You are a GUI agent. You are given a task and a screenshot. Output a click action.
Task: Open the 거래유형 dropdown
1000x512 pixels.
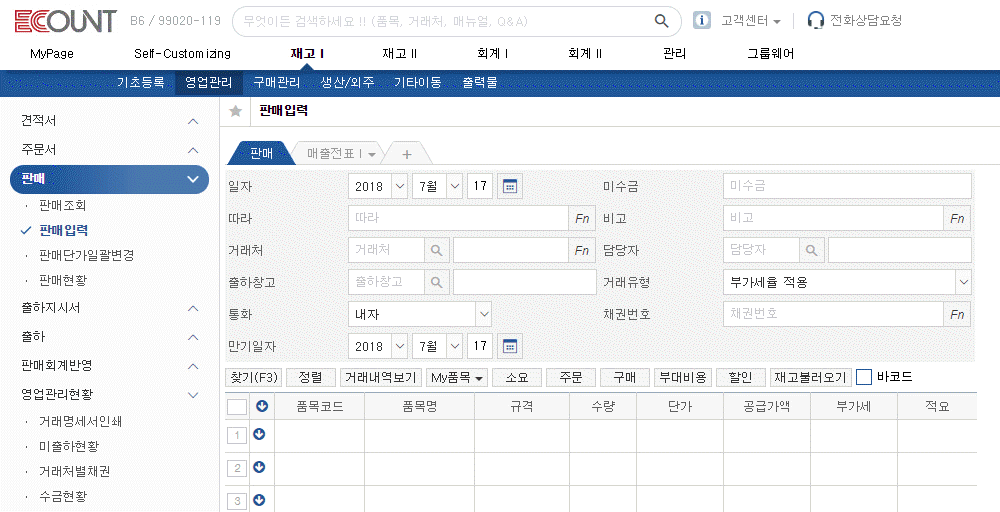pyautogui.click(x=847, y=282)
